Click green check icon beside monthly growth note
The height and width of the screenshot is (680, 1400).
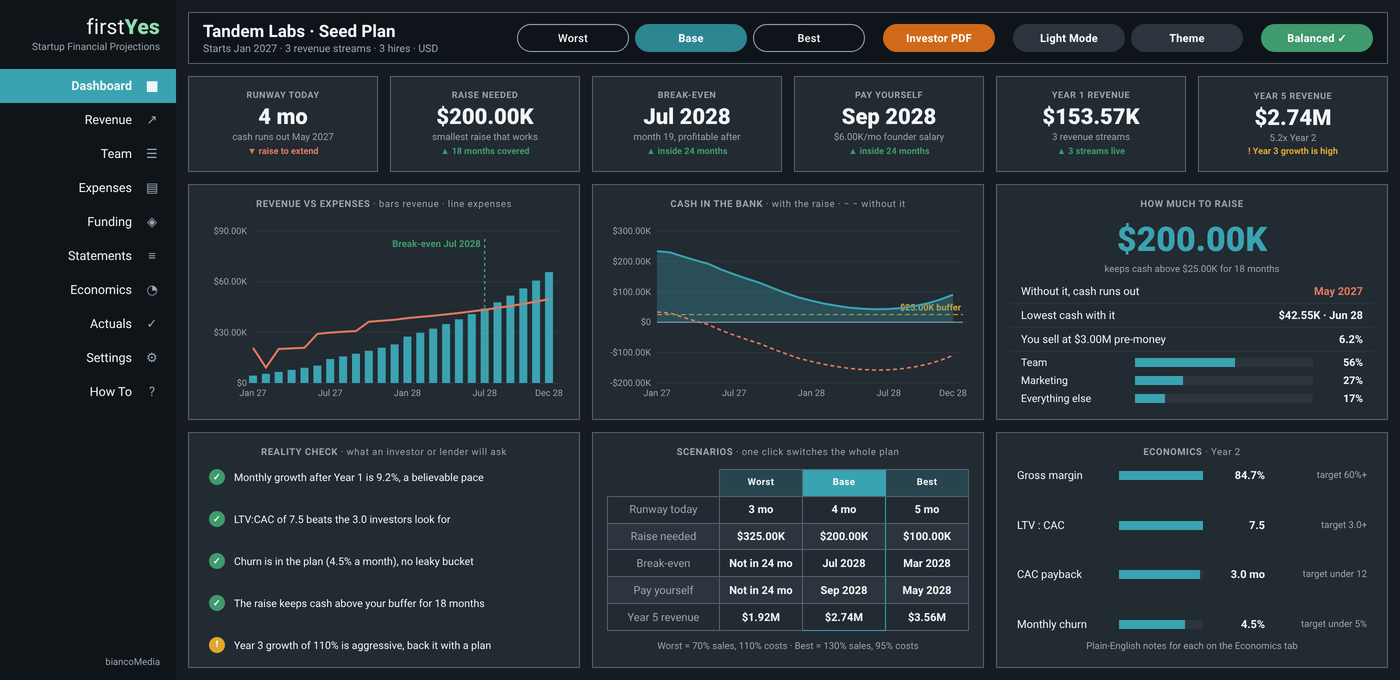[x=217, y=477]
